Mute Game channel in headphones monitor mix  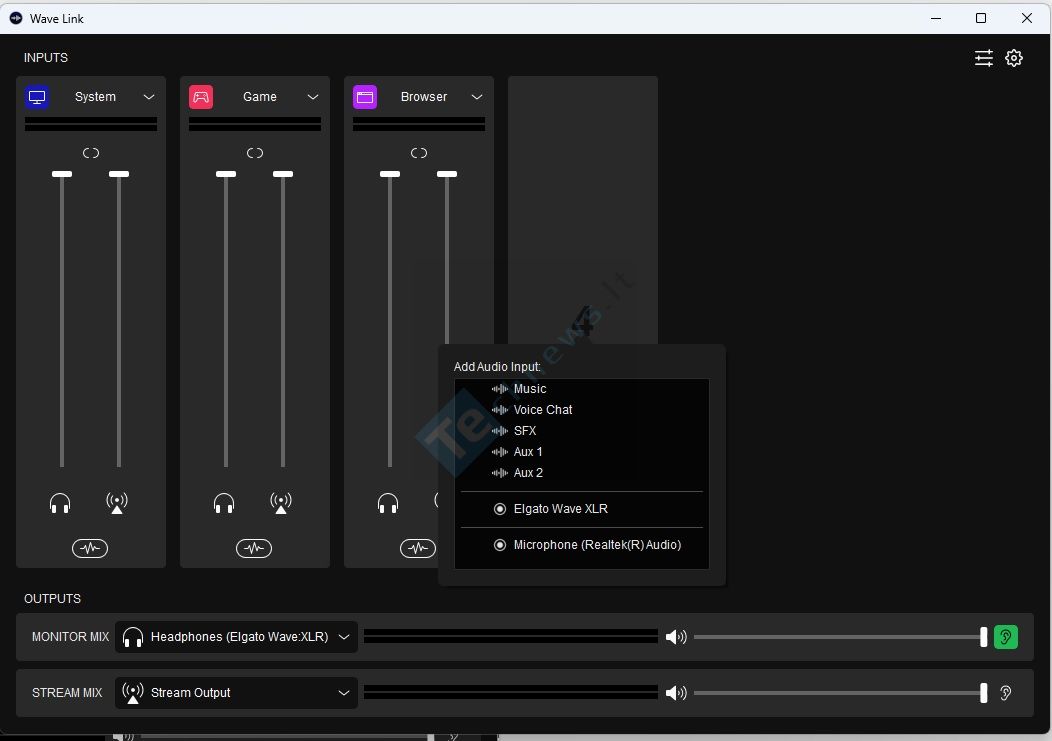click(224, 503)
